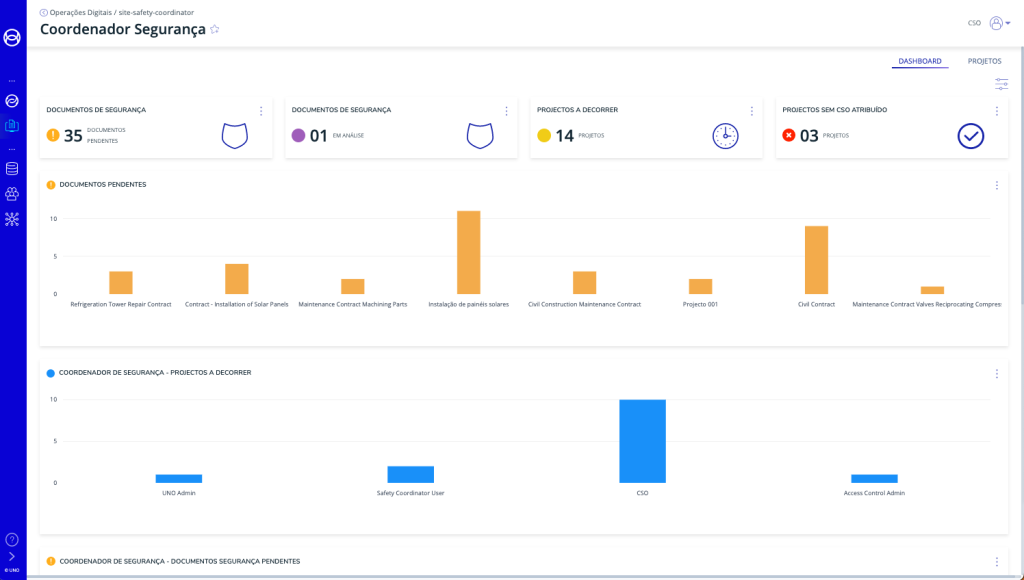Viewport: 1024px width, 580px height.
Task: Open the three-dot menu on Projectos sem CSO Atribuído card
Action: pos(996,111)
